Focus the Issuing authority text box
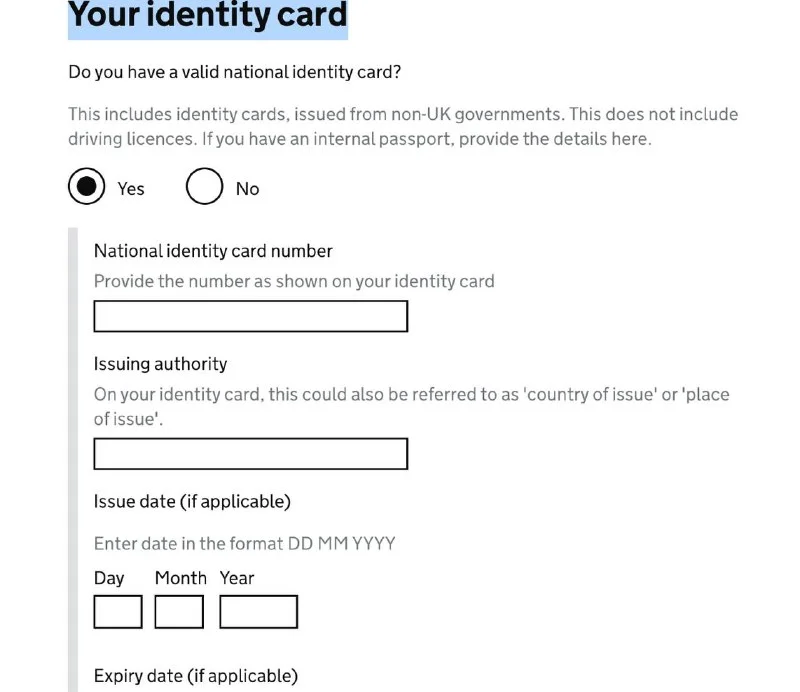The width and height of the screenshot is (800, 692). point(250,454)
